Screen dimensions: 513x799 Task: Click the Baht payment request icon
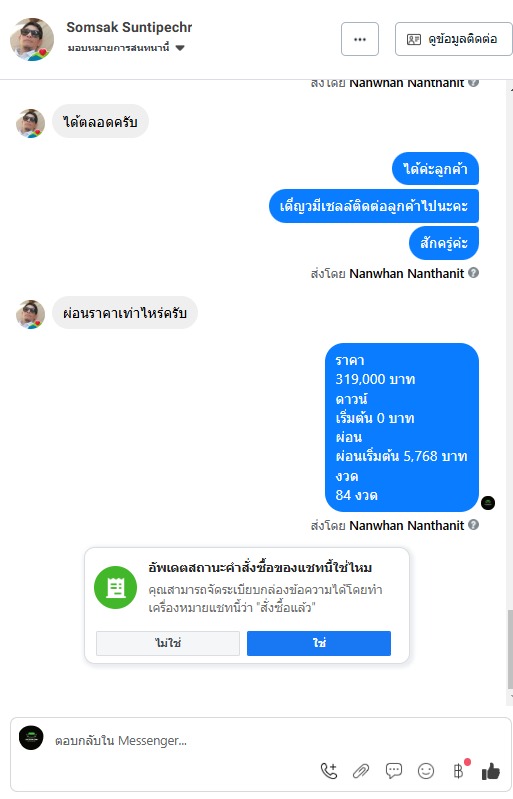[x=458, y=770]
